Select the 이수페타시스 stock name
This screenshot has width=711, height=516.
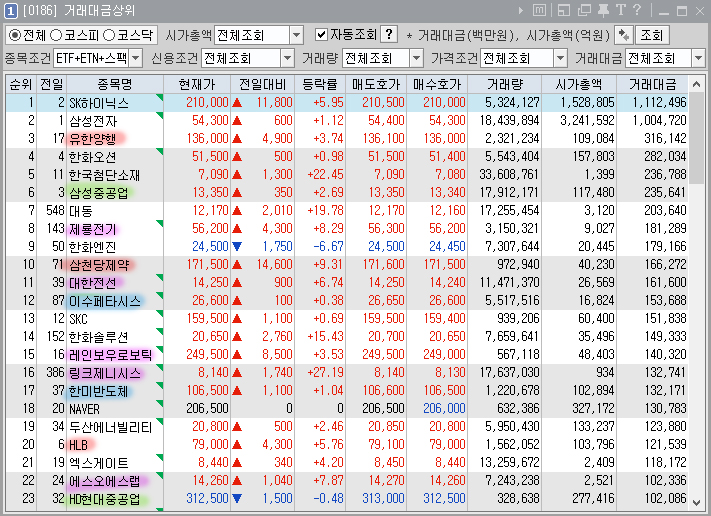pyautogui.click(x=105, y=301)
